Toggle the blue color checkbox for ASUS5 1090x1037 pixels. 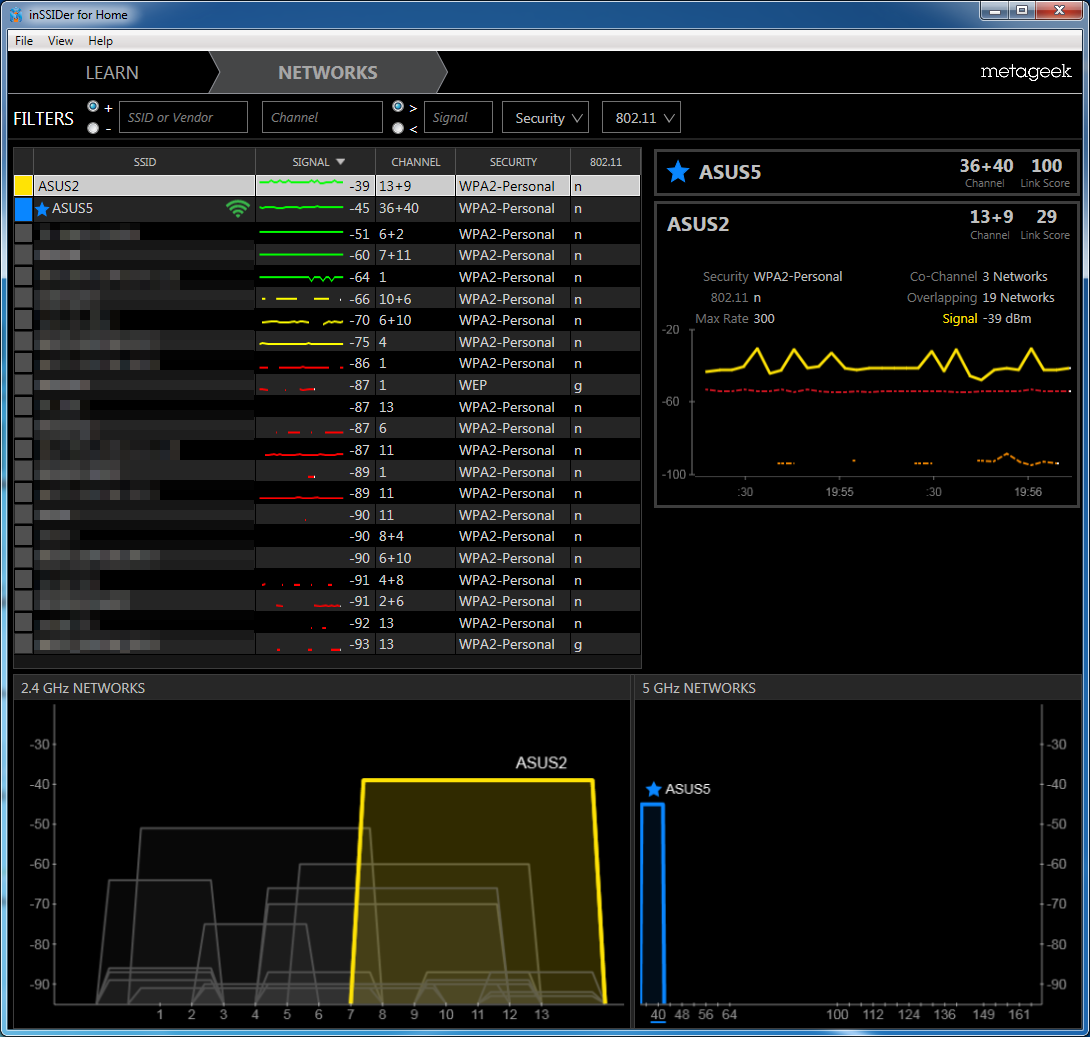click(x=24, y=209)
